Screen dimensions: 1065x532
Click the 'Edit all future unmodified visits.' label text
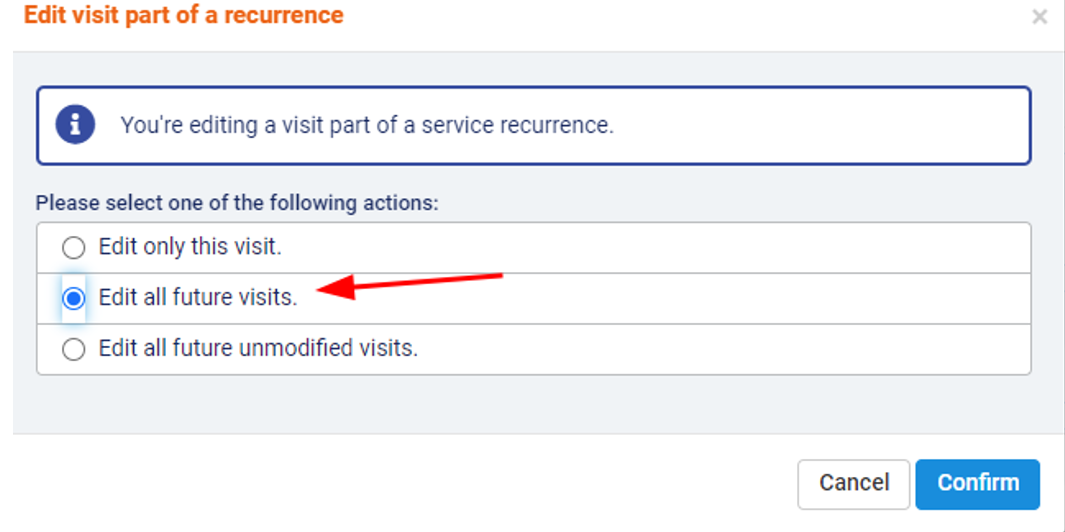pyautogui.click(x=258, y=349)
